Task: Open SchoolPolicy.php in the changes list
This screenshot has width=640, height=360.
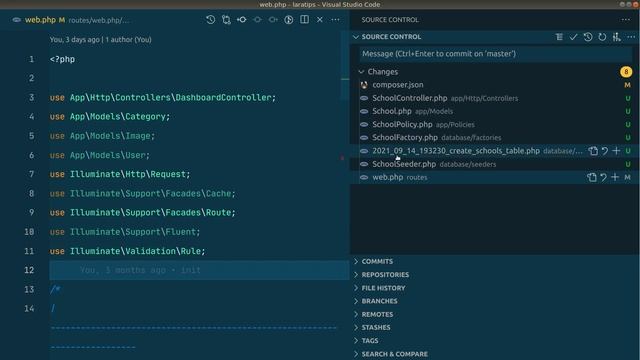Action: (402, 124)
